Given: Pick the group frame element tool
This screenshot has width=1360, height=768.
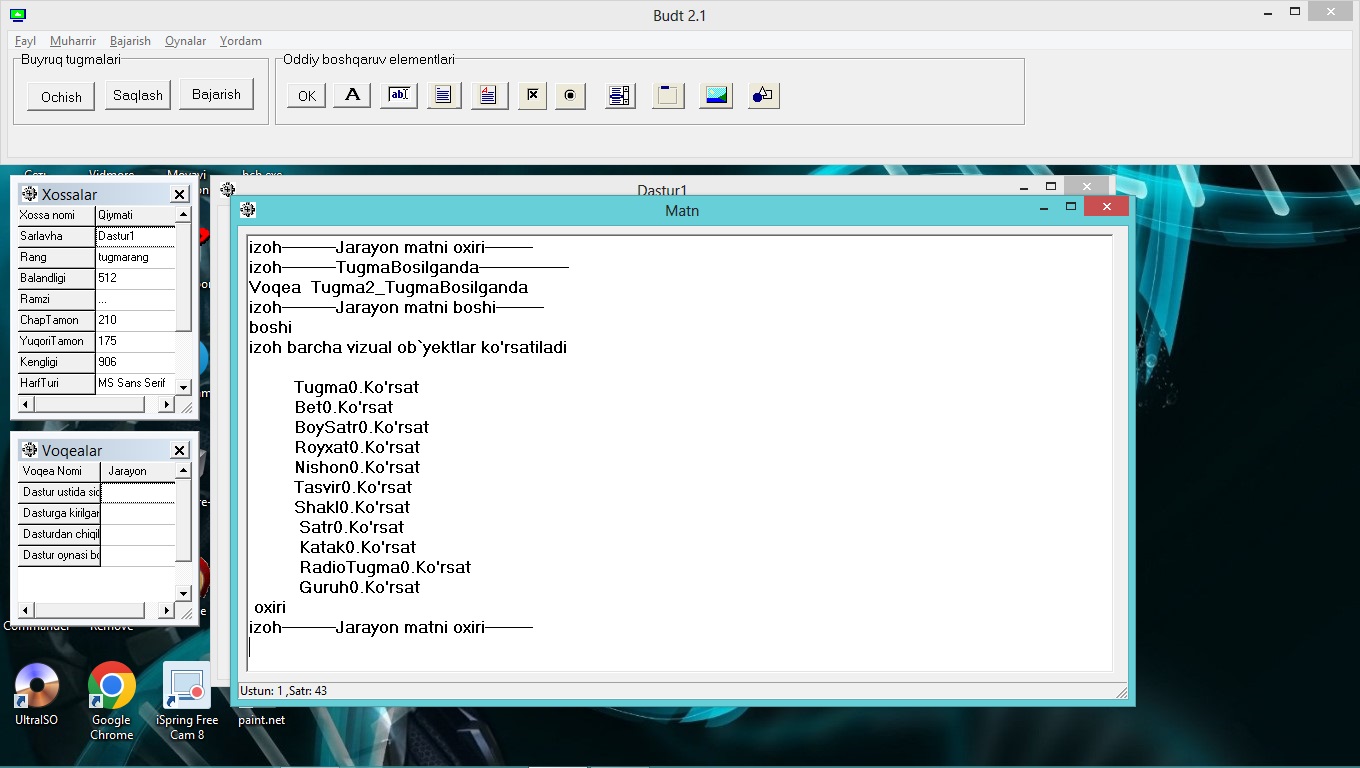Looking at the screenshot, I should click(x=668, y=96).
